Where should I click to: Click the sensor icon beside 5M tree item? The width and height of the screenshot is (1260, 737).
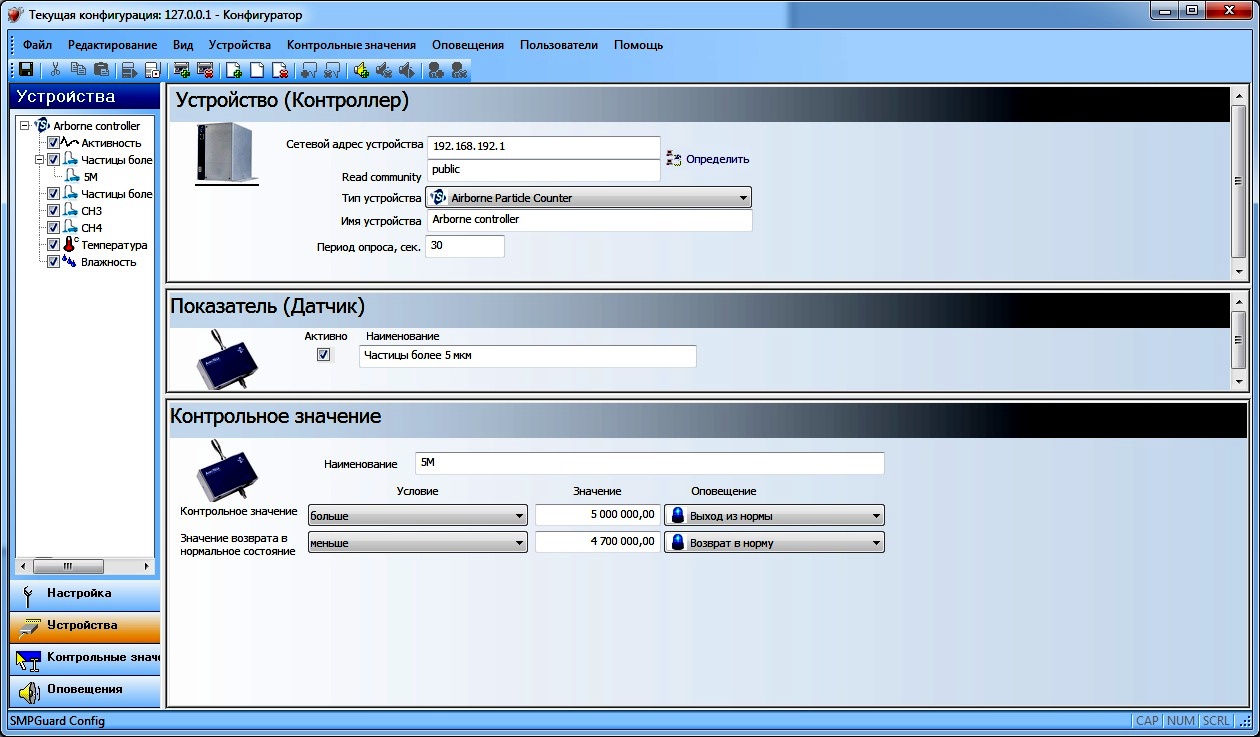tap(72, 176)
